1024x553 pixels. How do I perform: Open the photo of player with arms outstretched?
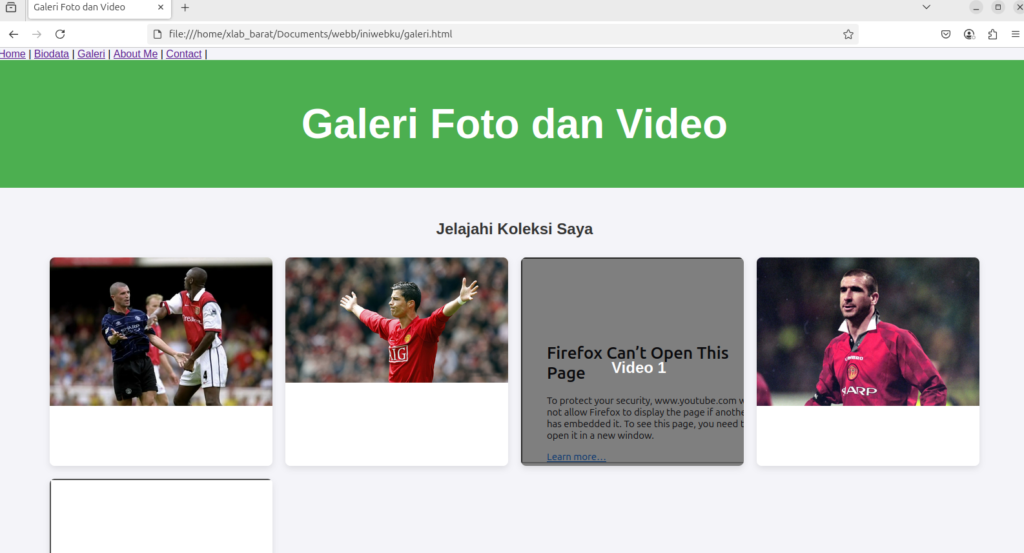396,320
